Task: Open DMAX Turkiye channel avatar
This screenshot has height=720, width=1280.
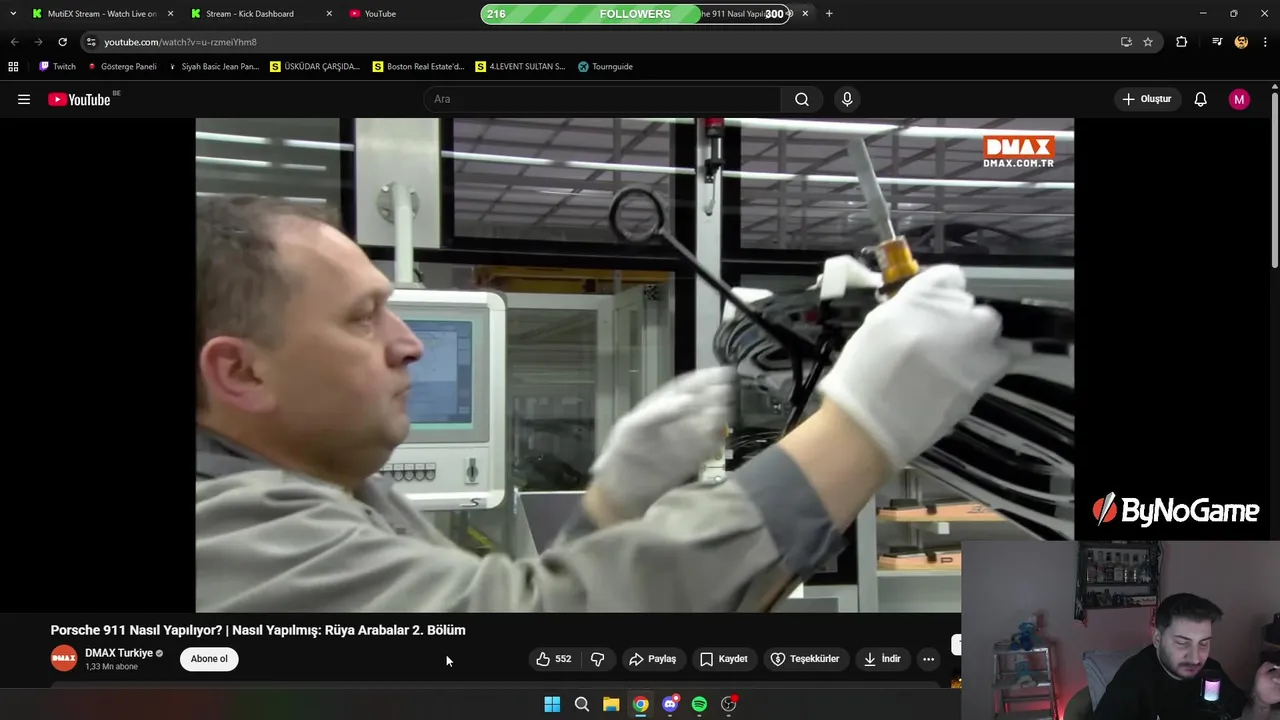Action: pos(64,658)
